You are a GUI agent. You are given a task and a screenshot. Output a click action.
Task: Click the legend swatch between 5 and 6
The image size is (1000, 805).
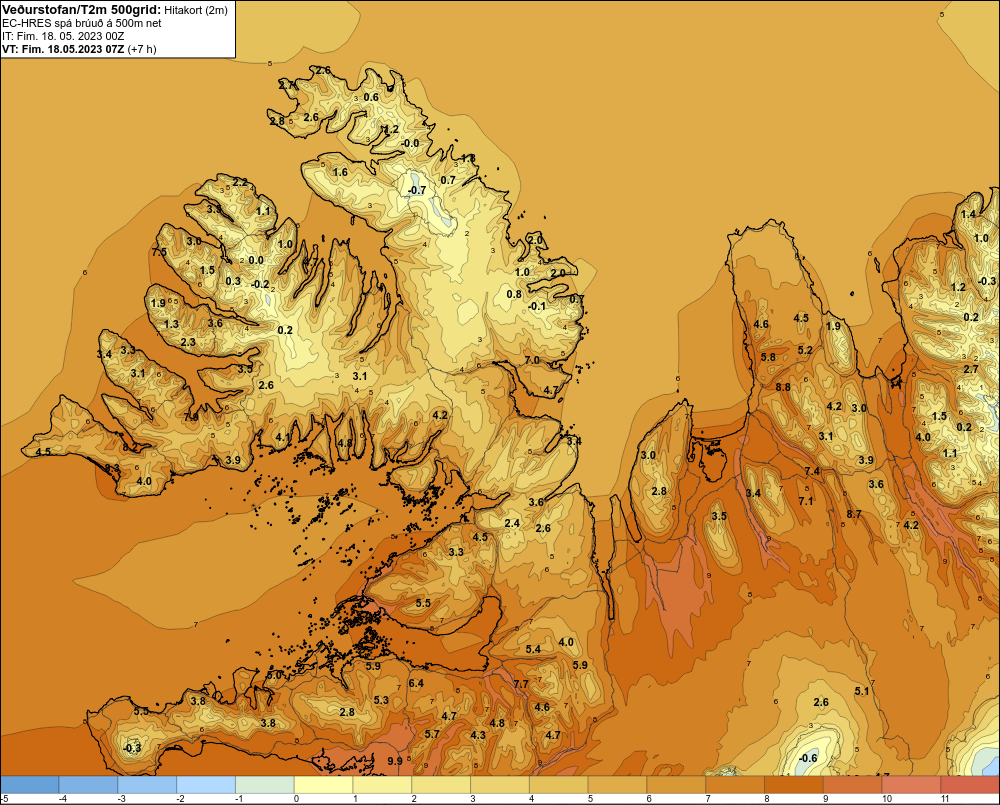point(617,784)
